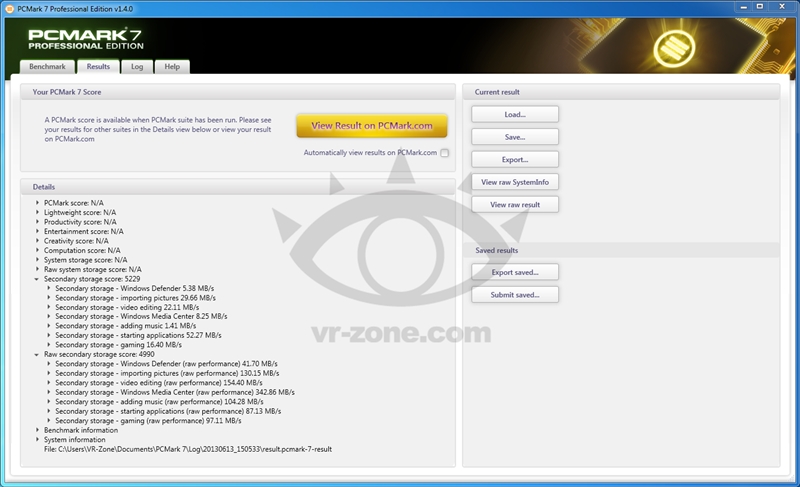Collapse the Secondary storage score 5229 node
The width and height of the screenshot is (800, 487).
point(37,279)
